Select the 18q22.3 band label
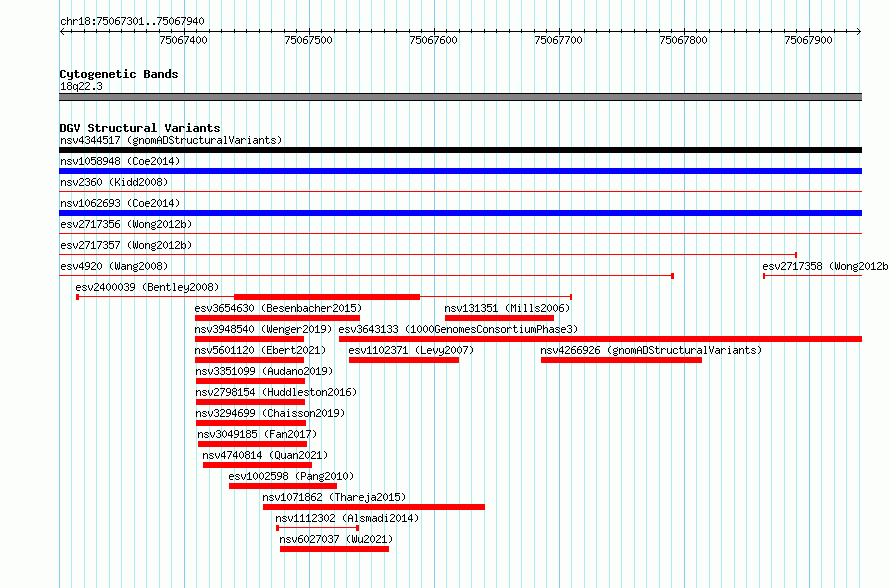Screen dimensions: 890x588 click(81, 86)
